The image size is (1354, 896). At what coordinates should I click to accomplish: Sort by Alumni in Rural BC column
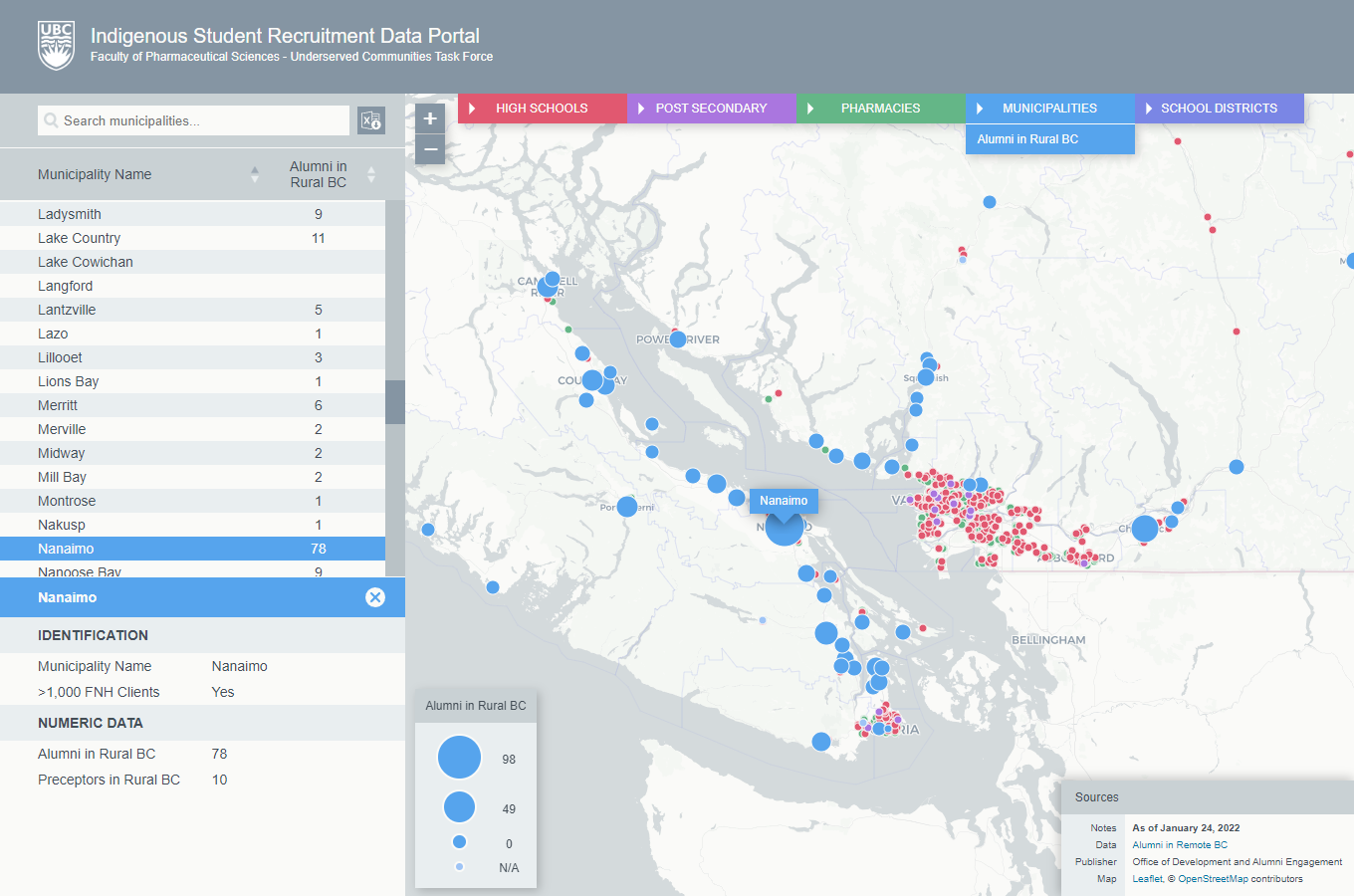coord(371,174)
